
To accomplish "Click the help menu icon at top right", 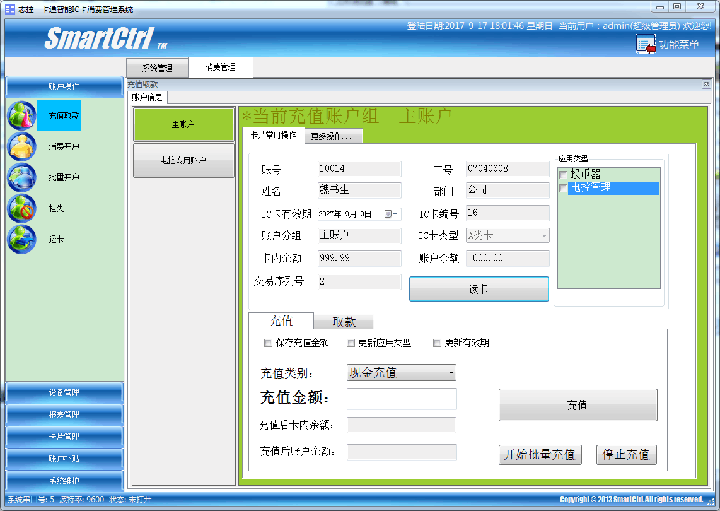I will point(645,43).
